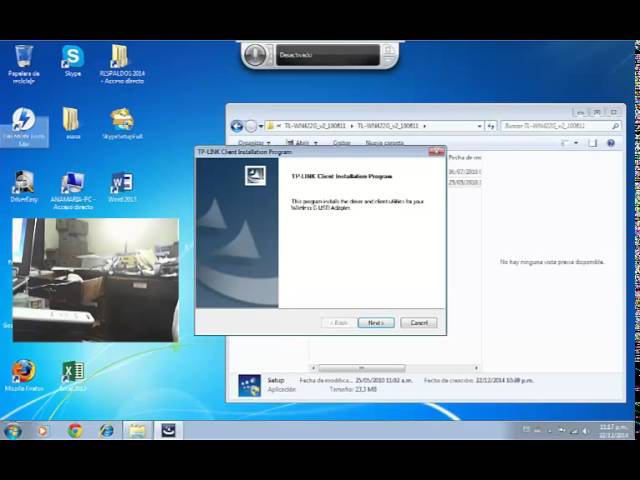Open Windows Media Player from taskbar
The width and height of the screenshot is (640, 480).
[x=42, y=431]
